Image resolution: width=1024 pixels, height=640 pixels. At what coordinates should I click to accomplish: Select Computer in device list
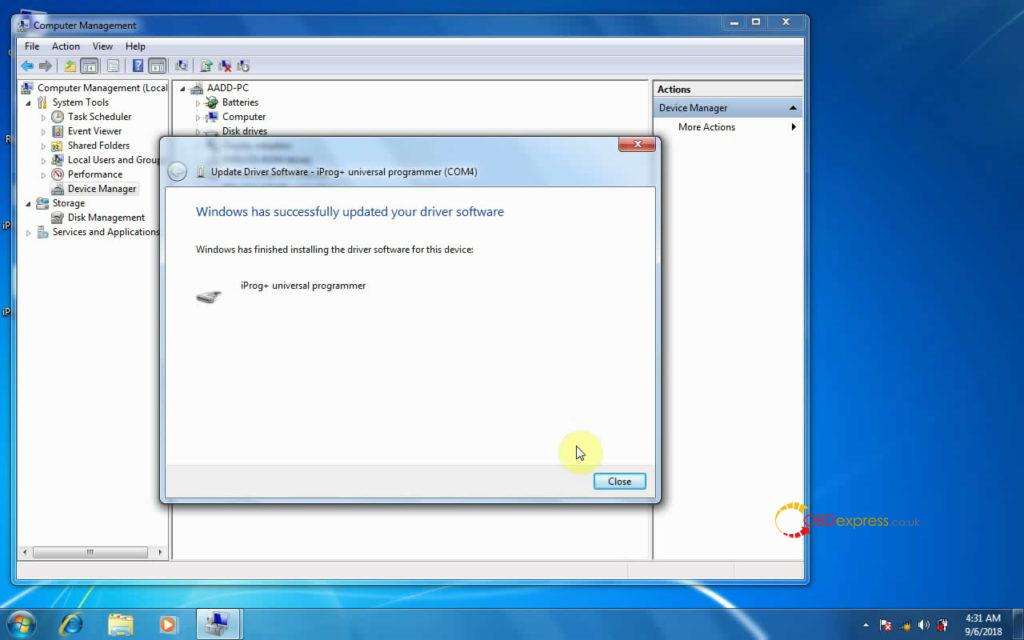244,116
